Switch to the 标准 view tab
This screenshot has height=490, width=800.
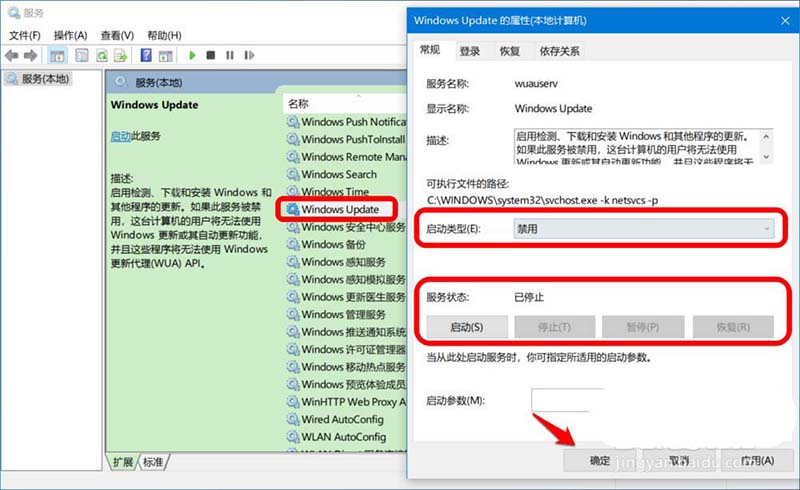pos(153,462)
